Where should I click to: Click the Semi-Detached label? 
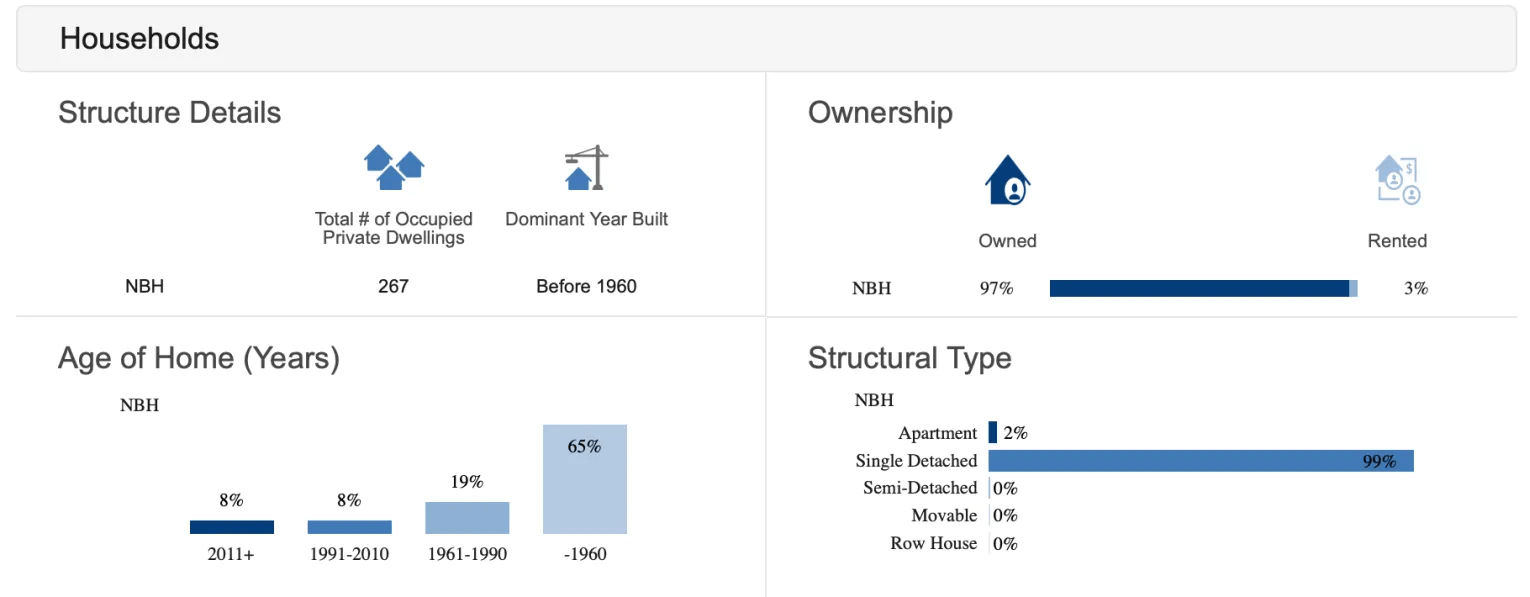pos(920,488)
